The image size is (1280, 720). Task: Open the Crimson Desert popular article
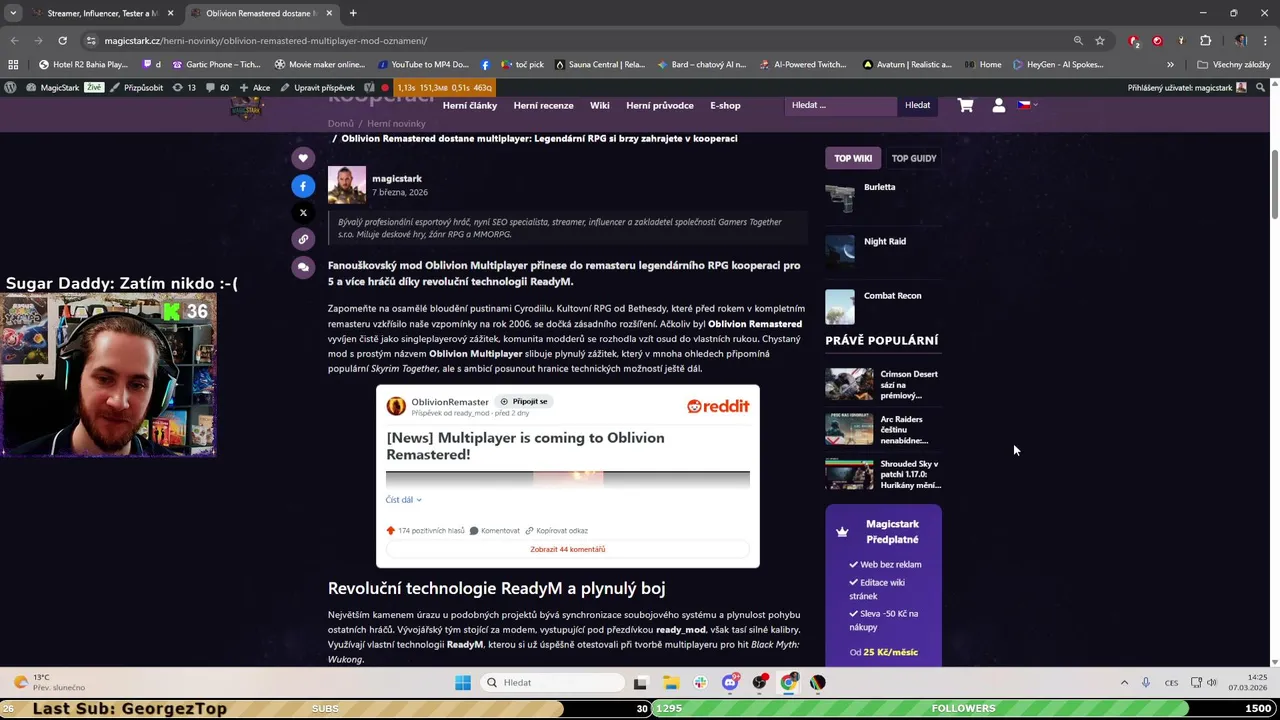click(x=909, y=385)
